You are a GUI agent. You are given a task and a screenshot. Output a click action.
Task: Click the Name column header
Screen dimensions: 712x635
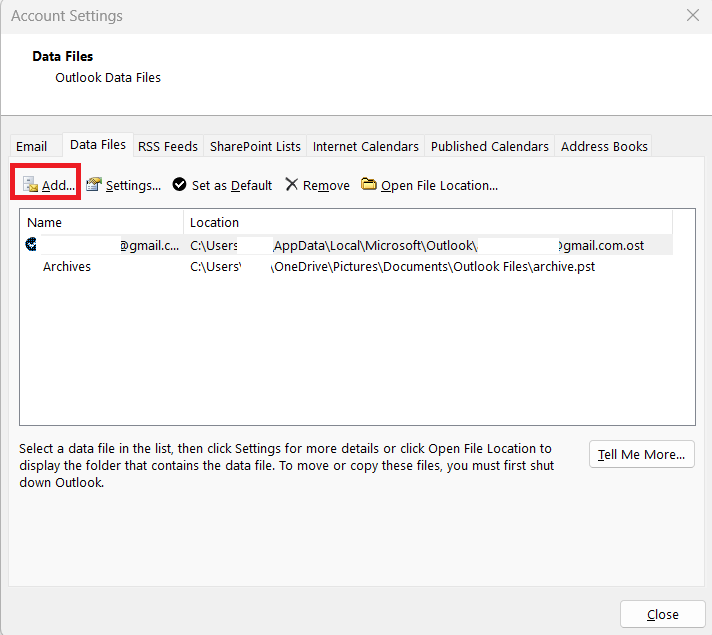(102, 223)
